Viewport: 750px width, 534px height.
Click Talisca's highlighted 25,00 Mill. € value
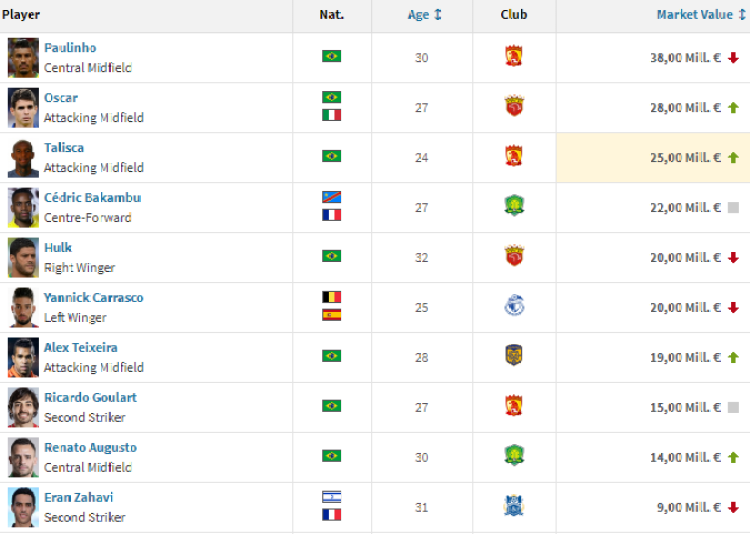[x=685, y=158]
